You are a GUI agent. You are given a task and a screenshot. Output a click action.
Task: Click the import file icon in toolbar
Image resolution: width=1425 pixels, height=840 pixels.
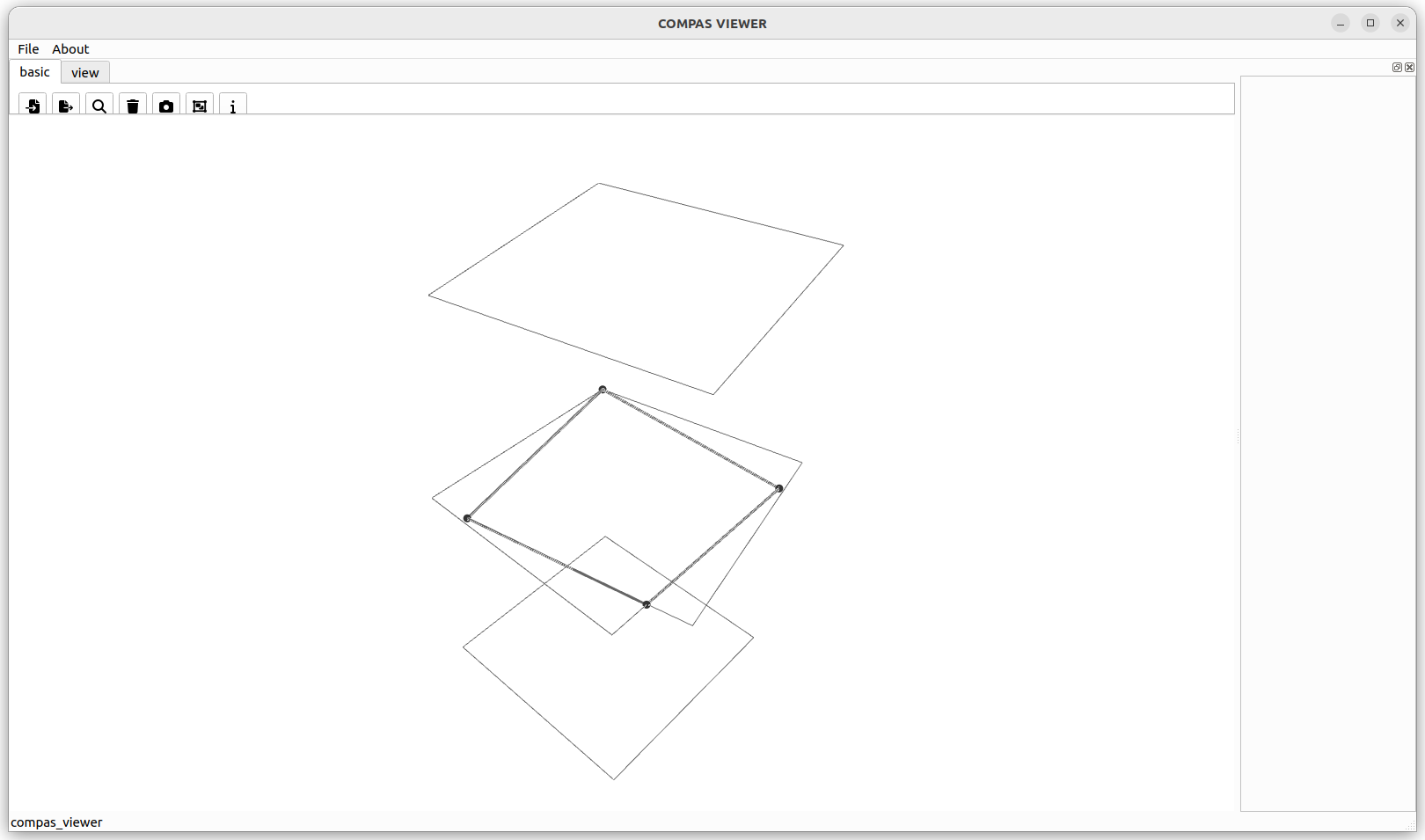tap(33, 106)
